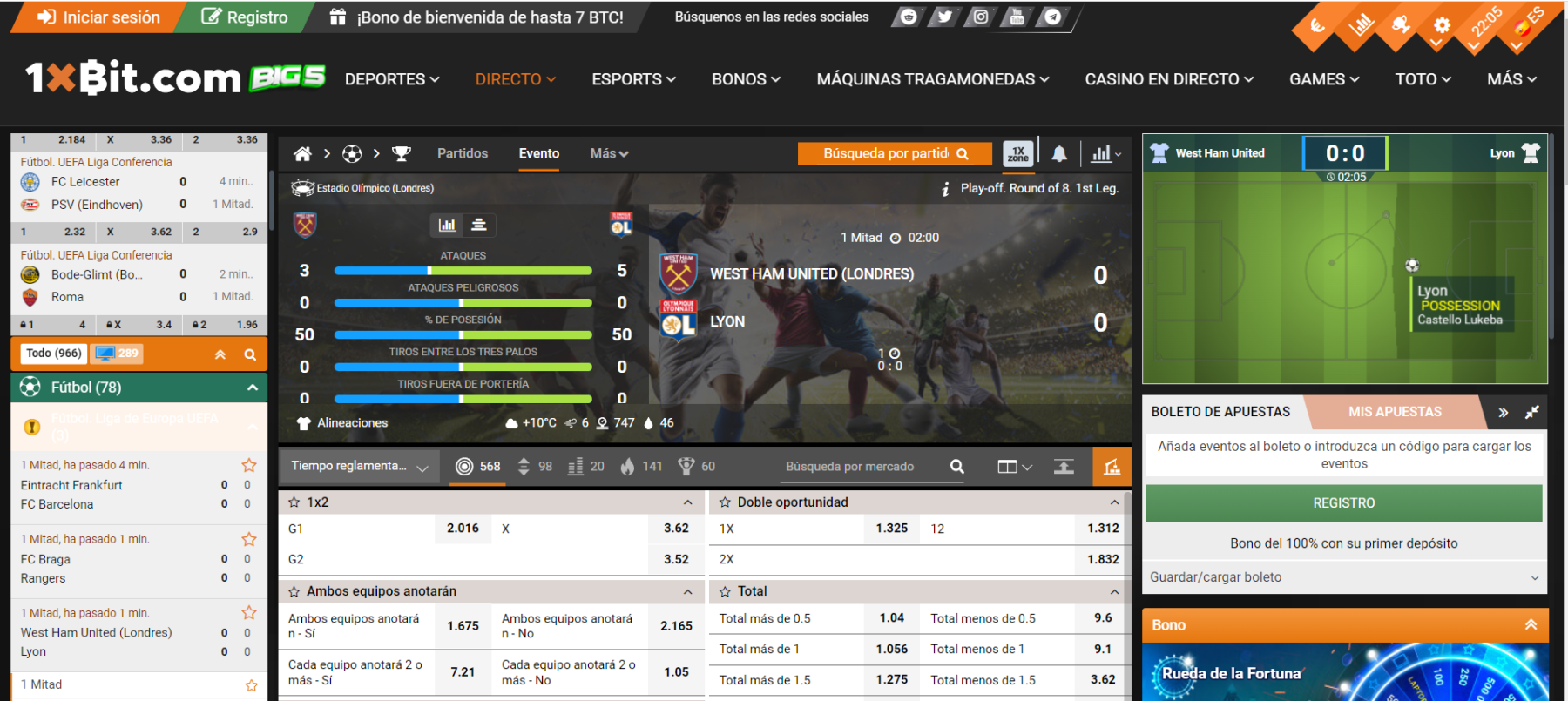Favorite the Doble oportunidad market star
This screenshot has width=1568, height=701.
click(x=725, y=502)
